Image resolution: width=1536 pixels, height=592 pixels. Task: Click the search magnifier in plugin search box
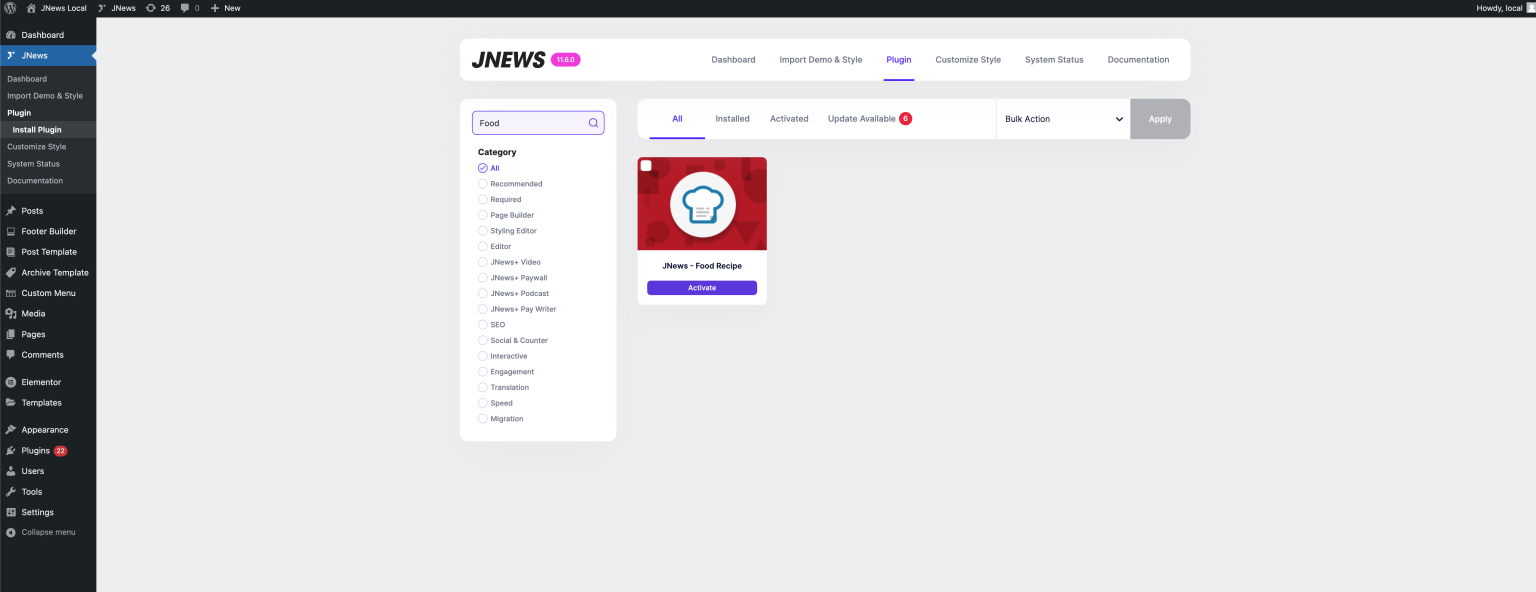(x=592, y=122)
